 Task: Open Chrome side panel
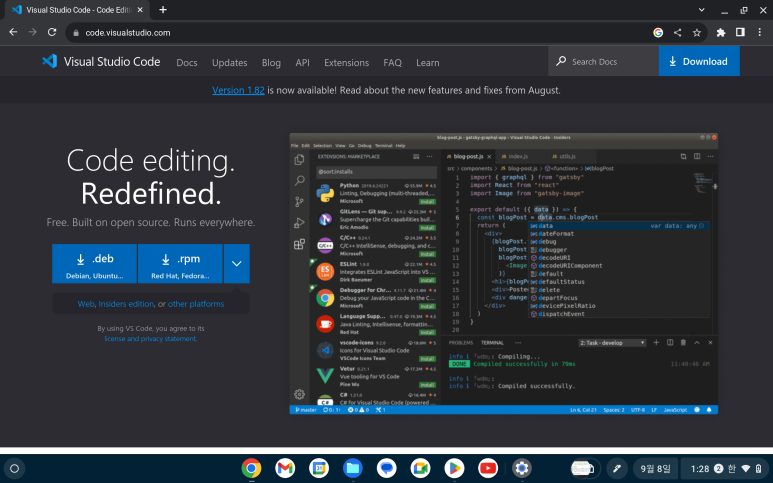coord(740,33)
